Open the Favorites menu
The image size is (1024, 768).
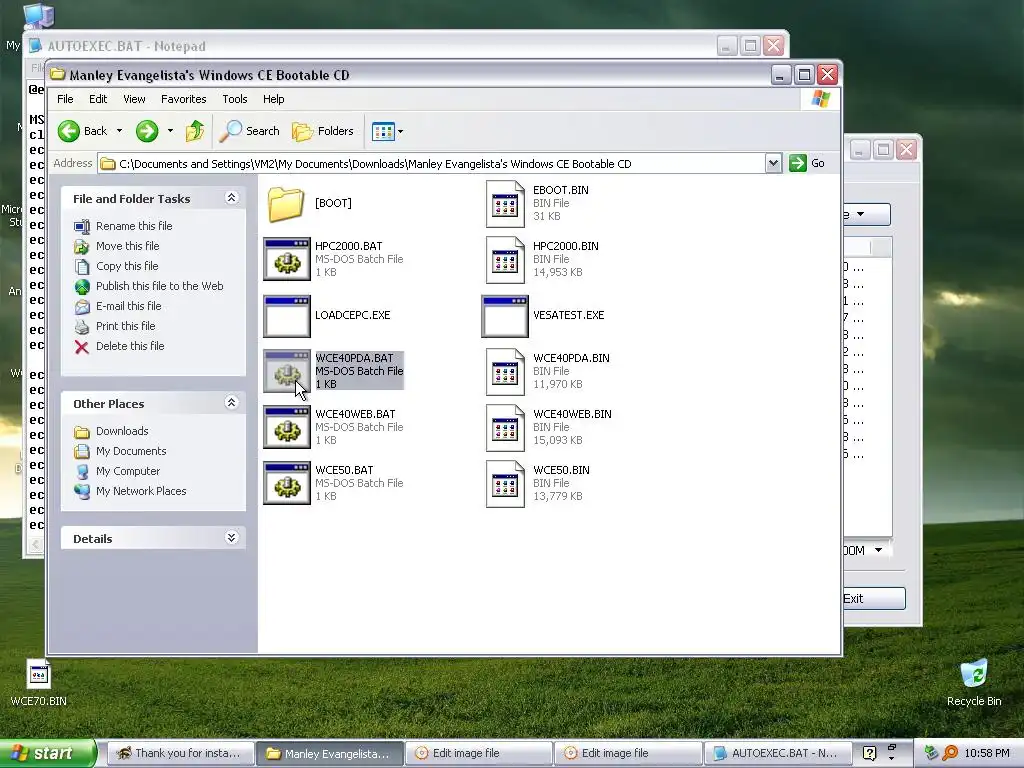[x=184, y=99]
